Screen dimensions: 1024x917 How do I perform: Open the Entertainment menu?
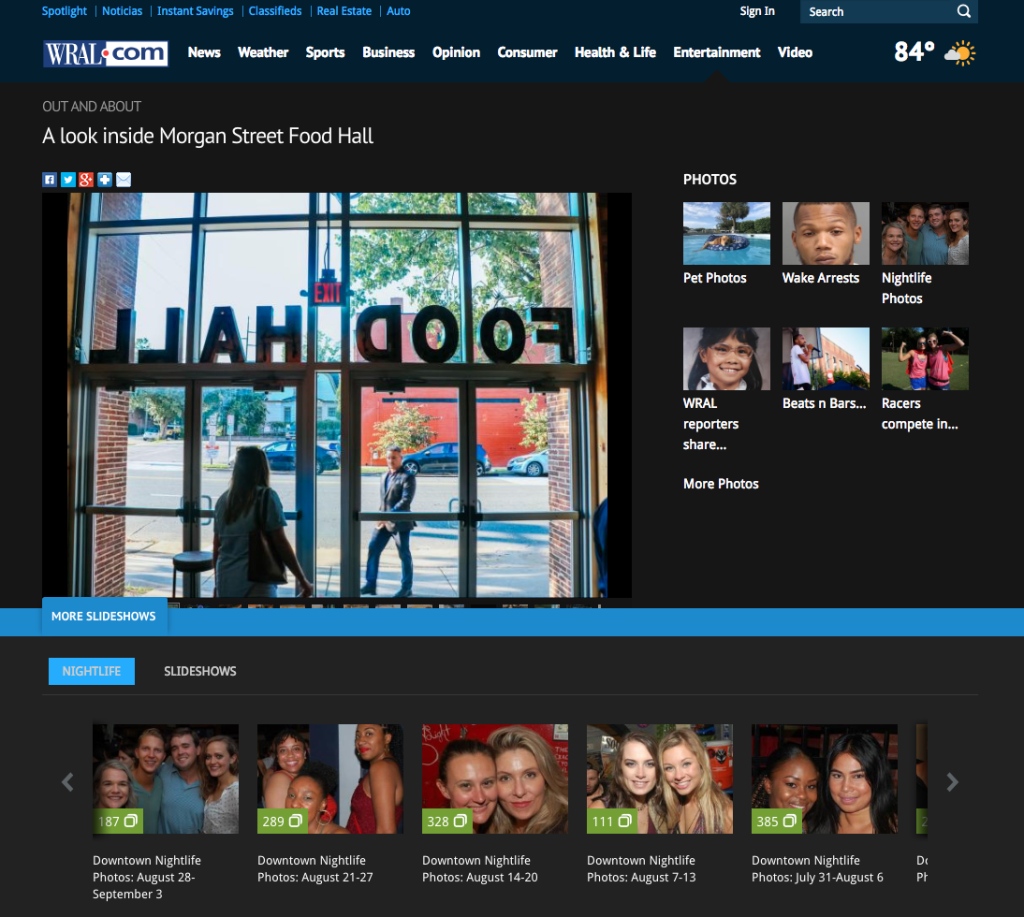[717, 52]
